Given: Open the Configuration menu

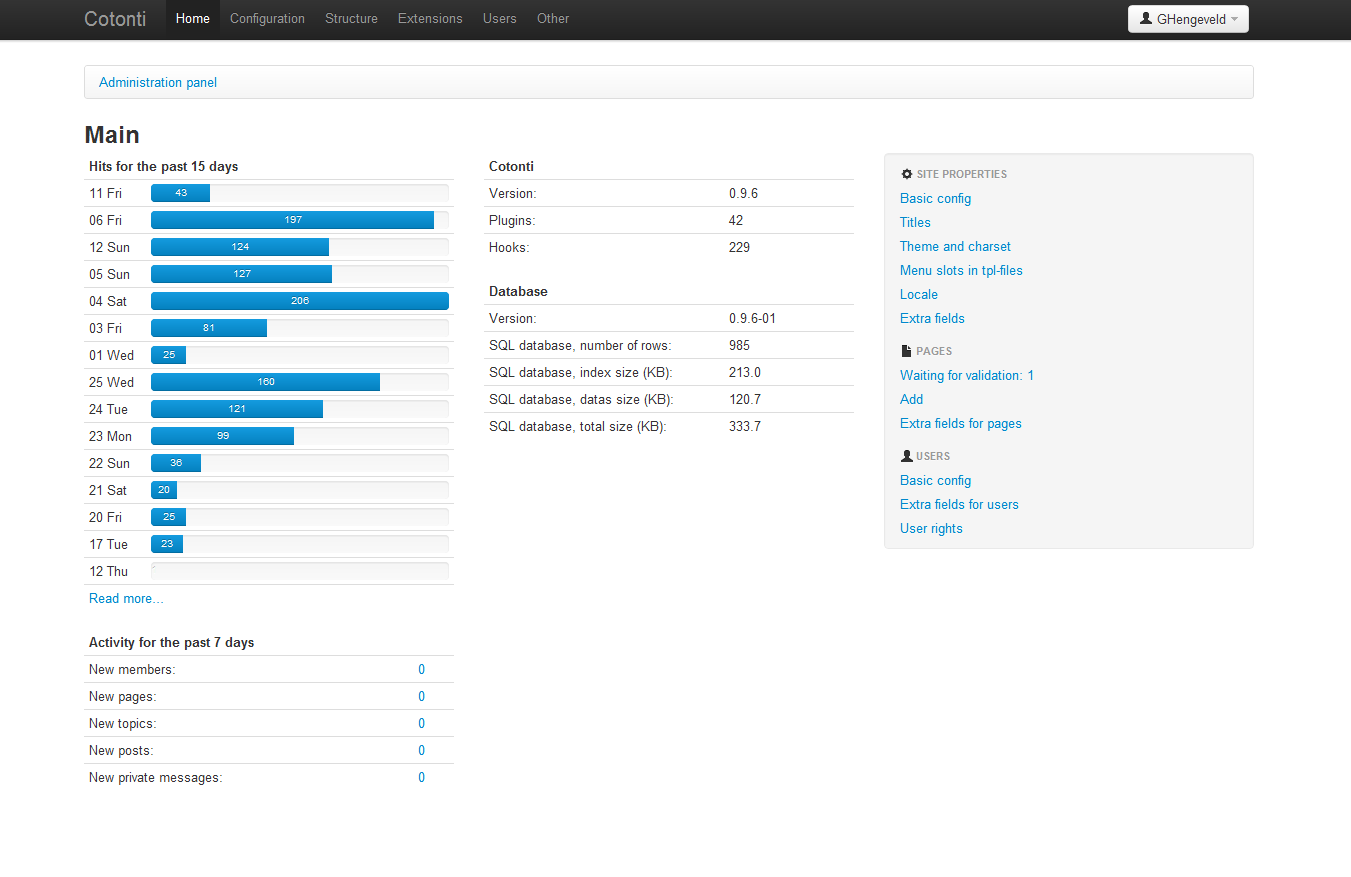Looking at the screenshot, I should point(267,19).
